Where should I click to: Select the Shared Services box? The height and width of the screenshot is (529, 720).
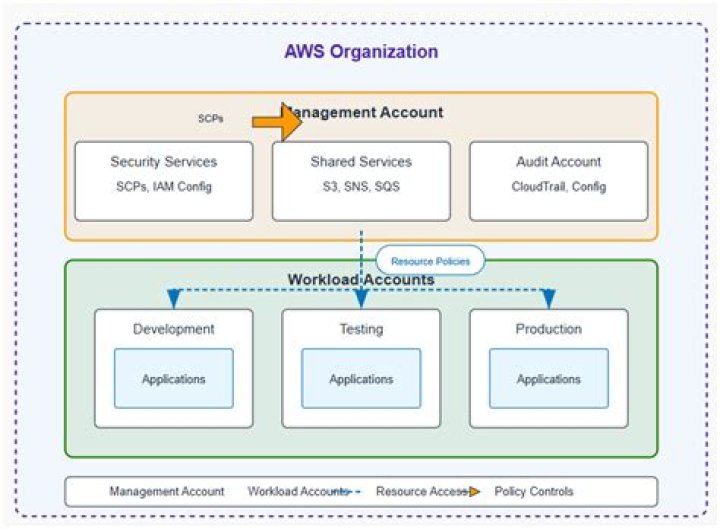coord(361,181)
